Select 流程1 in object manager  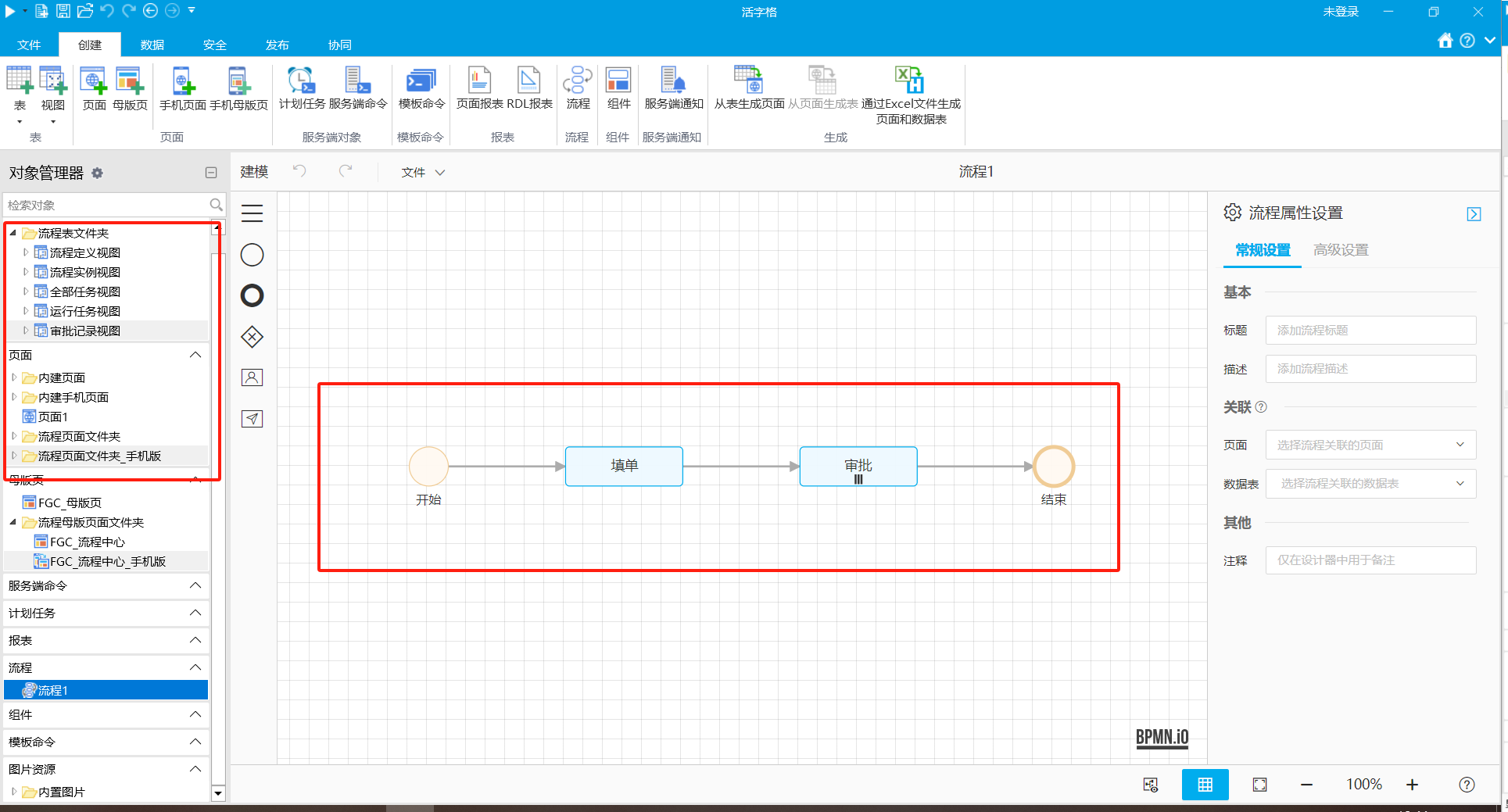pyautogui.click(x=106, y=690)
